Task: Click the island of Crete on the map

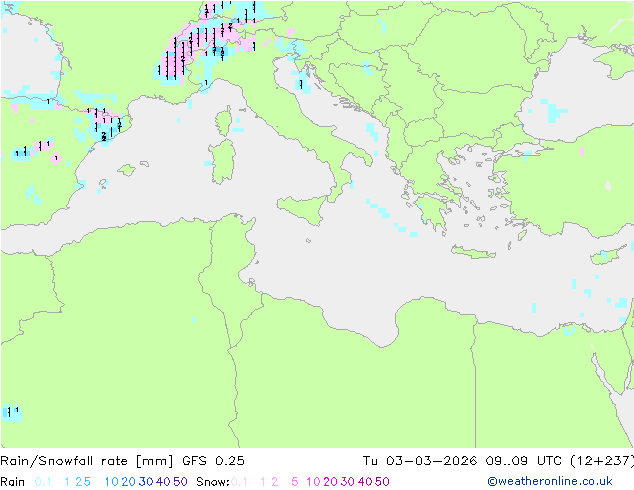Action: click(x=473, y=252)
